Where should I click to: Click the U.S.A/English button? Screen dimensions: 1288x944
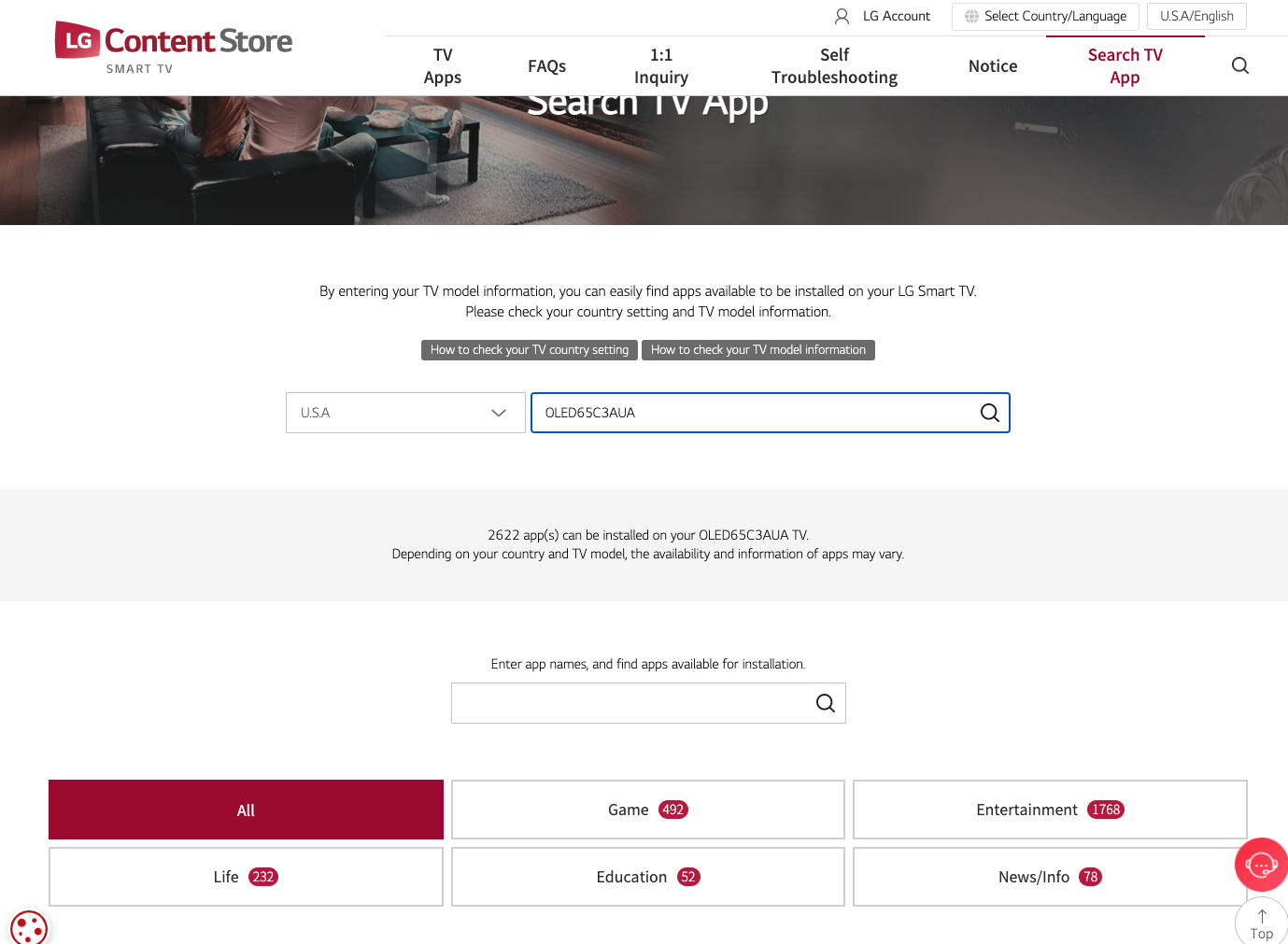click(x=1196, y=17)
